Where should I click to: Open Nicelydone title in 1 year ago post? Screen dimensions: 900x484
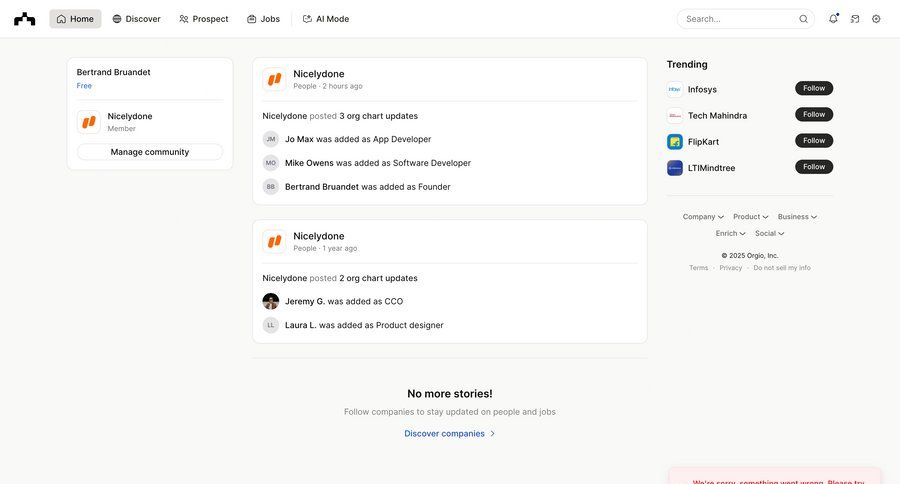319,236
